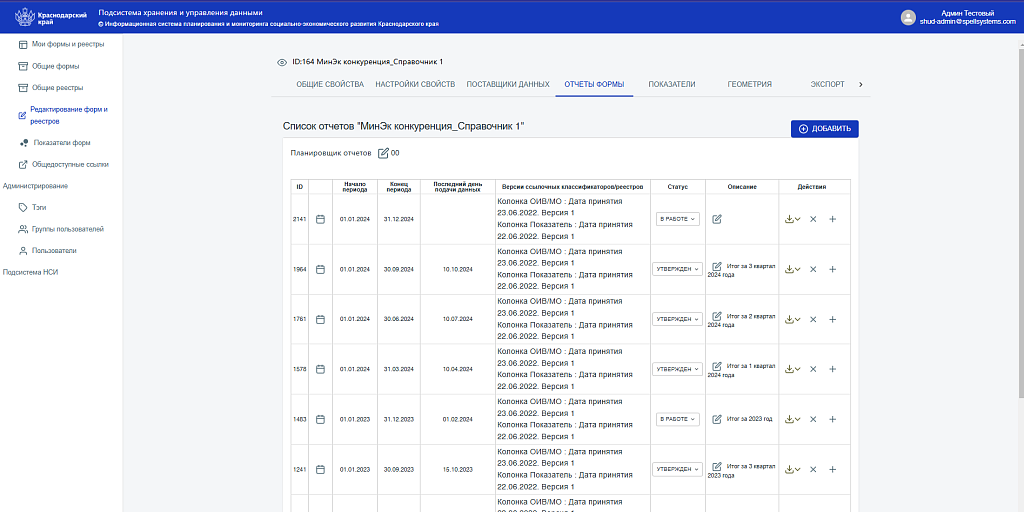Click the plus icon in row 1578
The image size is (1024, 512).
pos(832,369)
